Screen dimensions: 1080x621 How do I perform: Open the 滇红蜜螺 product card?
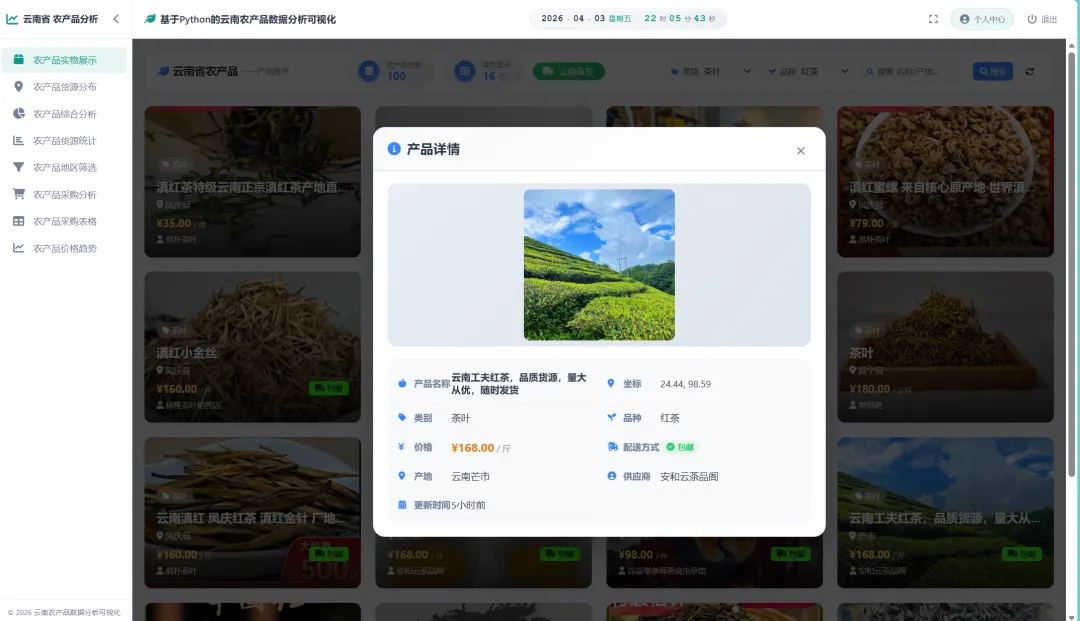(x=945, y=182)
